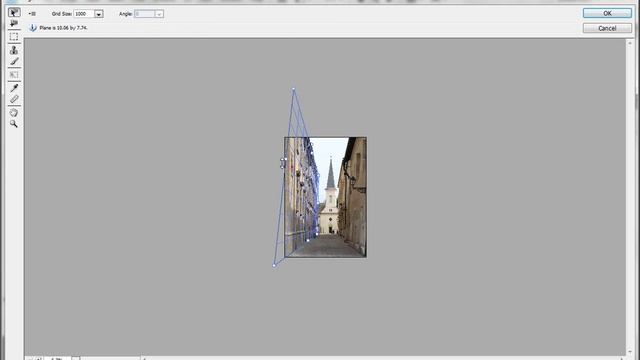The height and width of the screenshot is (360, 640).
Task: Click the vertical scrollbar up arrow
Action: pyautogui.click(x=630, y=42)
